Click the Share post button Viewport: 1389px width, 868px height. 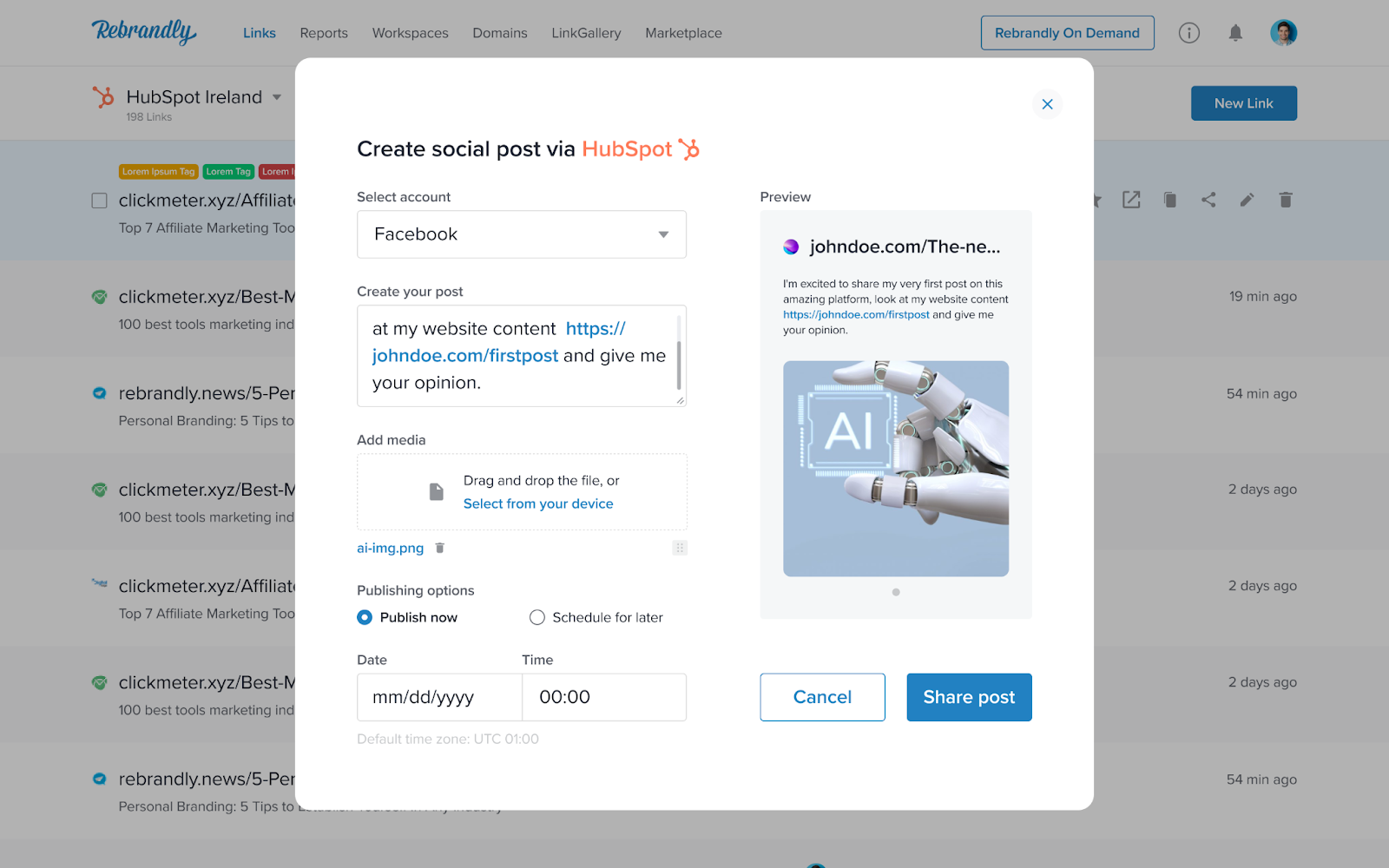pos(970,697)
